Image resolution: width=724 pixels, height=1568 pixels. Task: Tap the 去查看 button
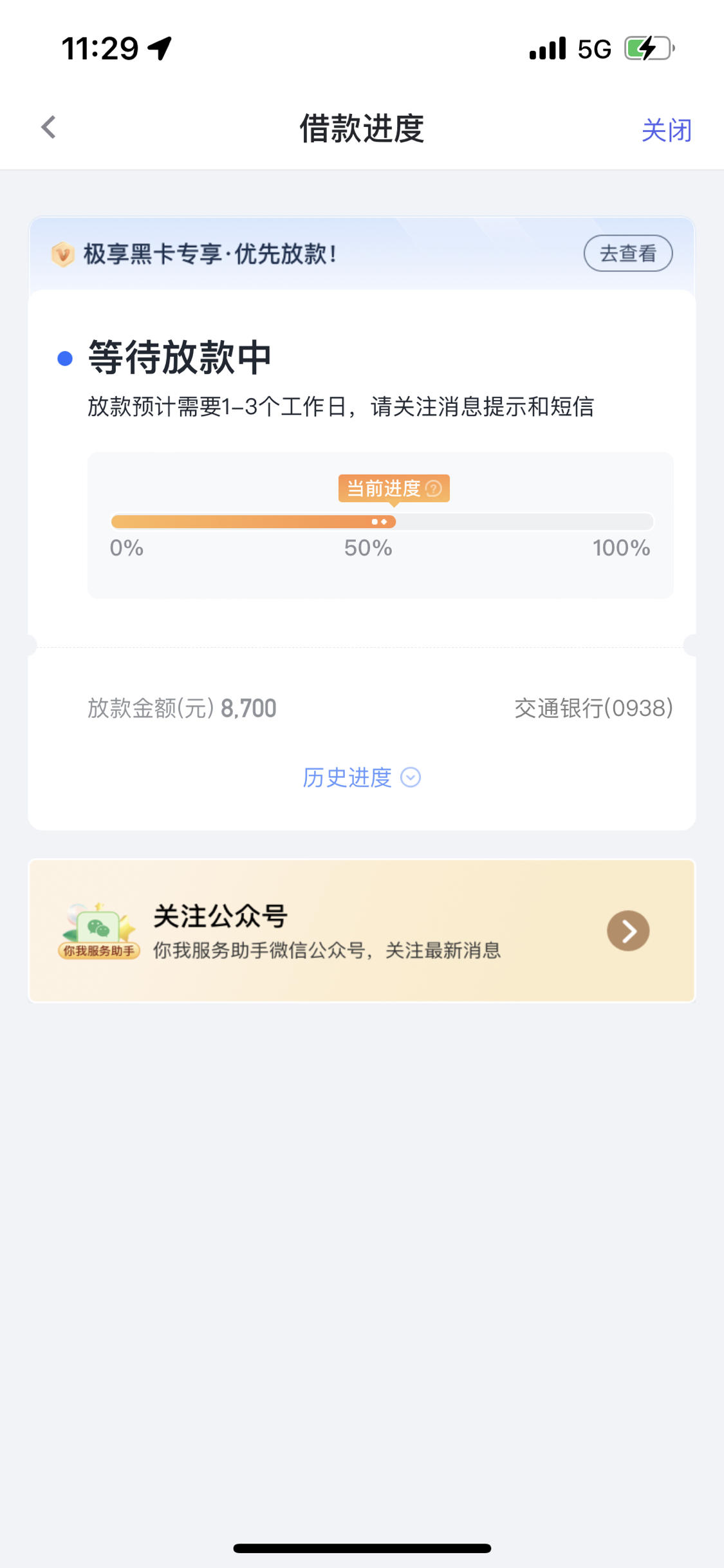(x=628, y=253)
